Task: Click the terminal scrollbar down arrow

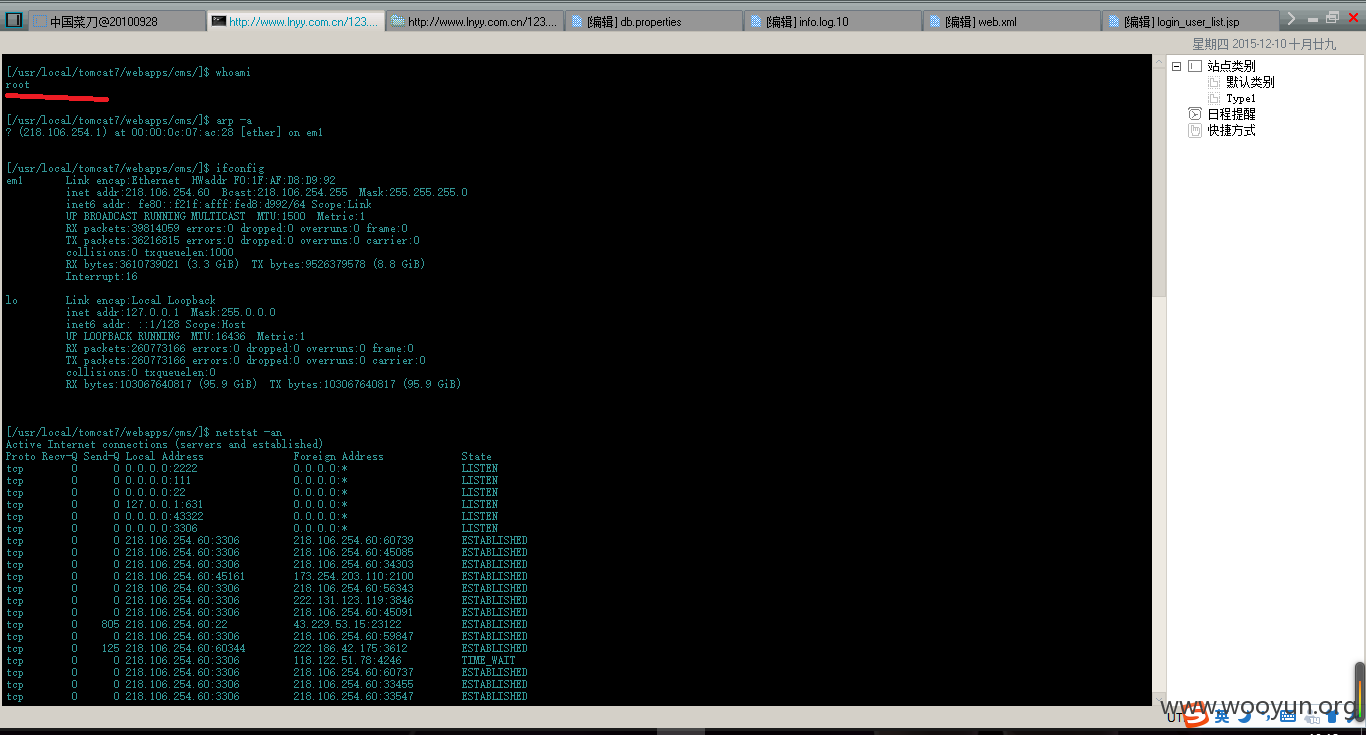Action: (1158, 699)
